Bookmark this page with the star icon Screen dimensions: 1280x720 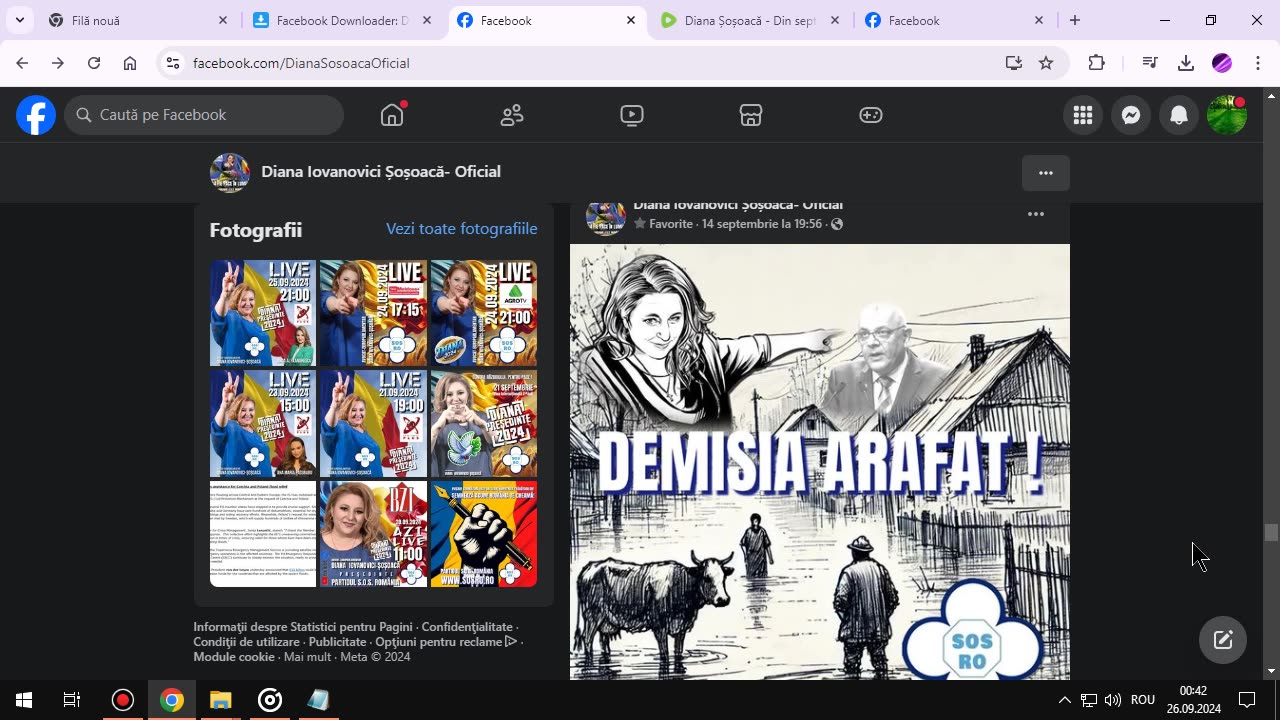point(1046,63)
